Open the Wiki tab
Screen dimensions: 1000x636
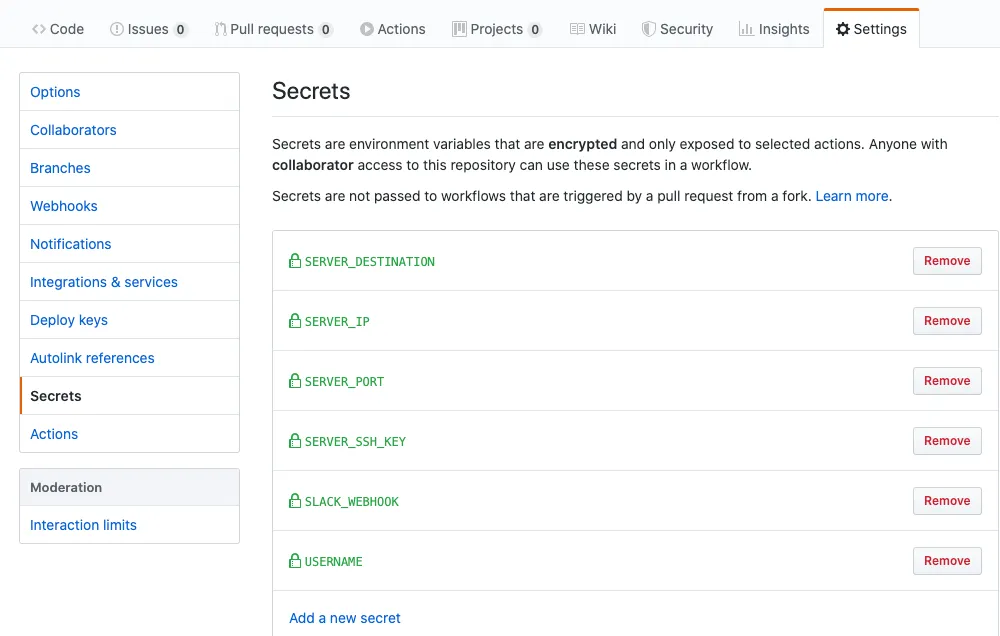tap(593, 29)
